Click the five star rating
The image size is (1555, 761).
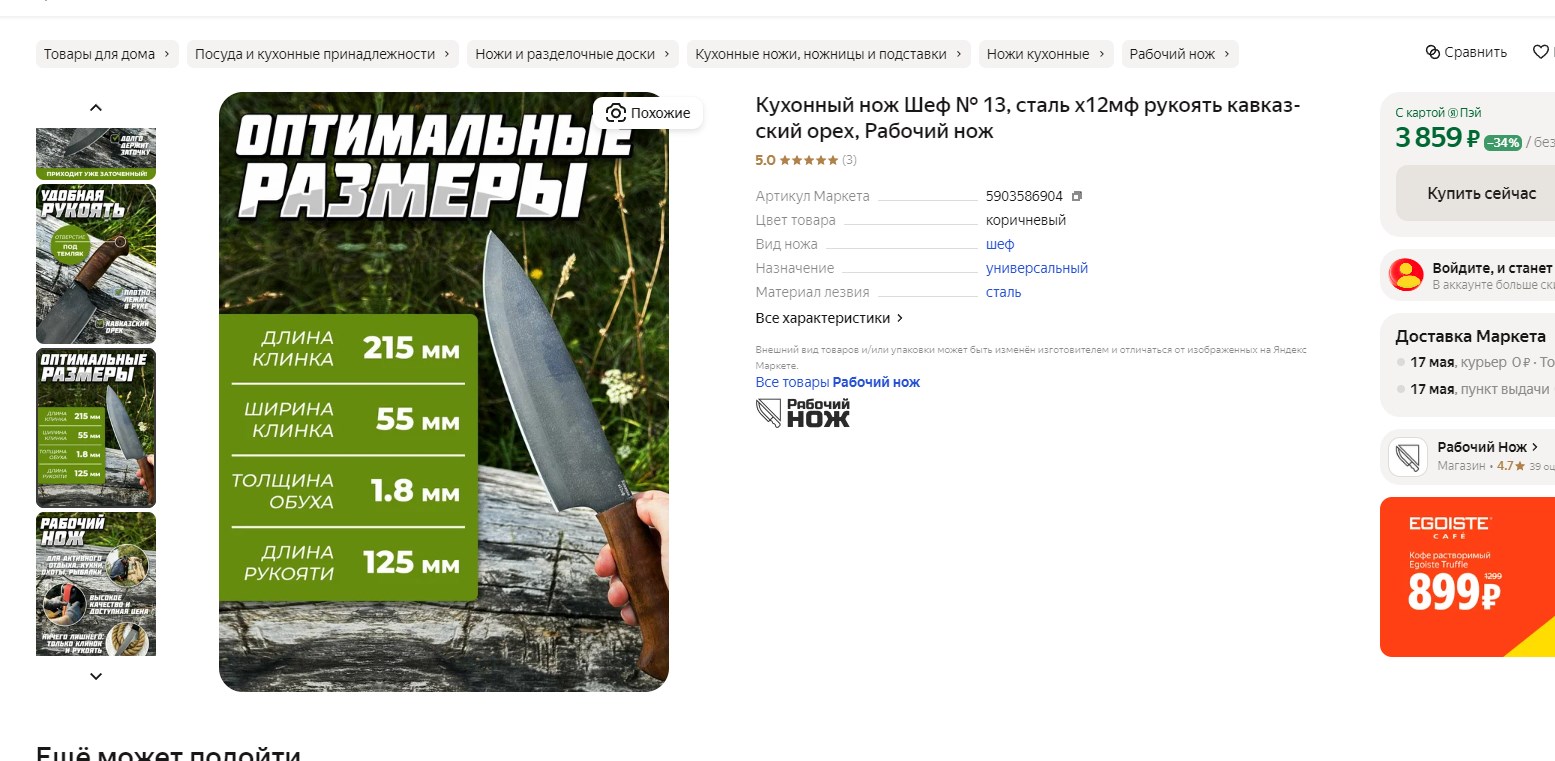tap(808, 160)
